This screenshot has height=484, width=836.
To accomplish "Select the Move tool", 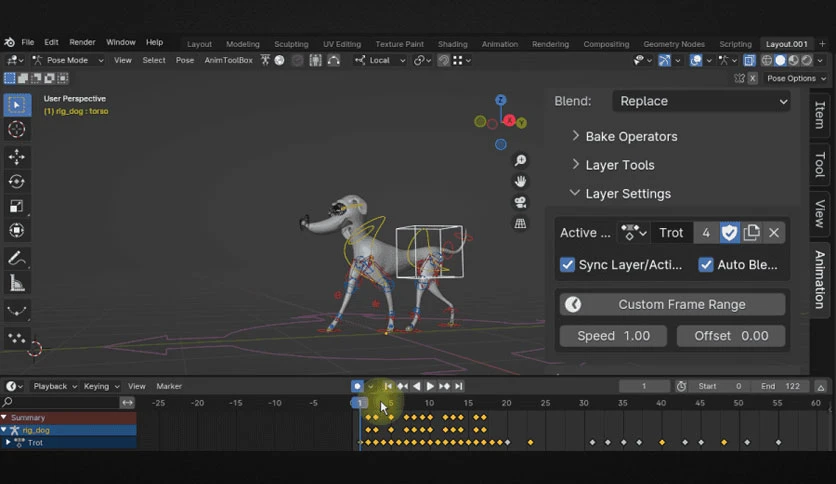I will tap(17, 157).
